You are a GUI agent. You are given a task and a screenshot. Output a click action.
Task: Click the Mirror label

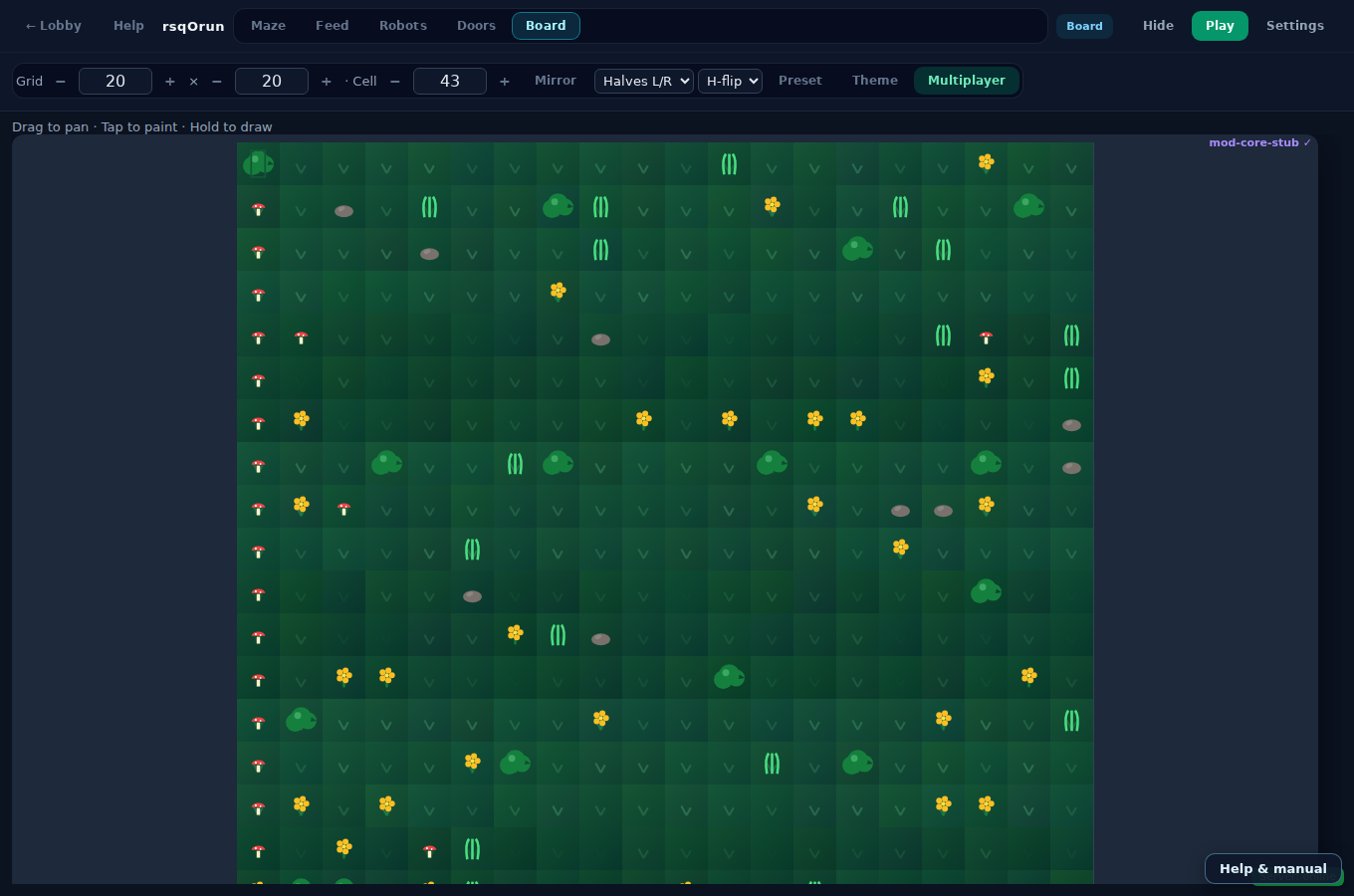[556, 81]
